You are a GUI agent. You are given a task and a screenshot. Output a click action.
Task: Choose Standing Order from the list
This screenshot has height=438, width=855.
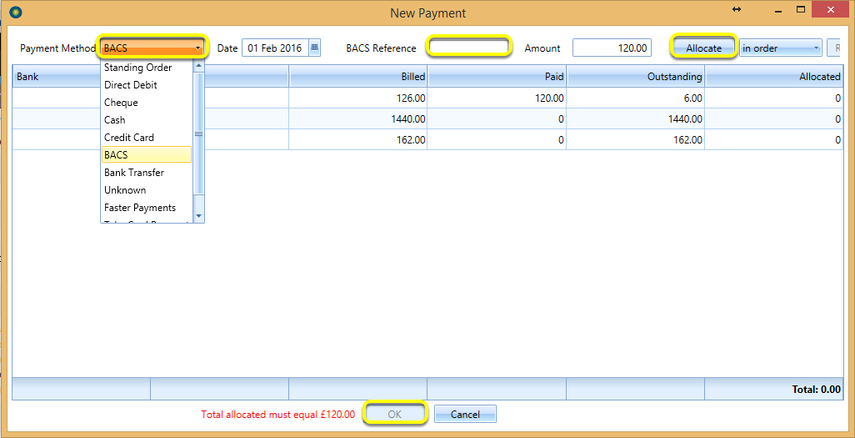click(x=146, y=68)
